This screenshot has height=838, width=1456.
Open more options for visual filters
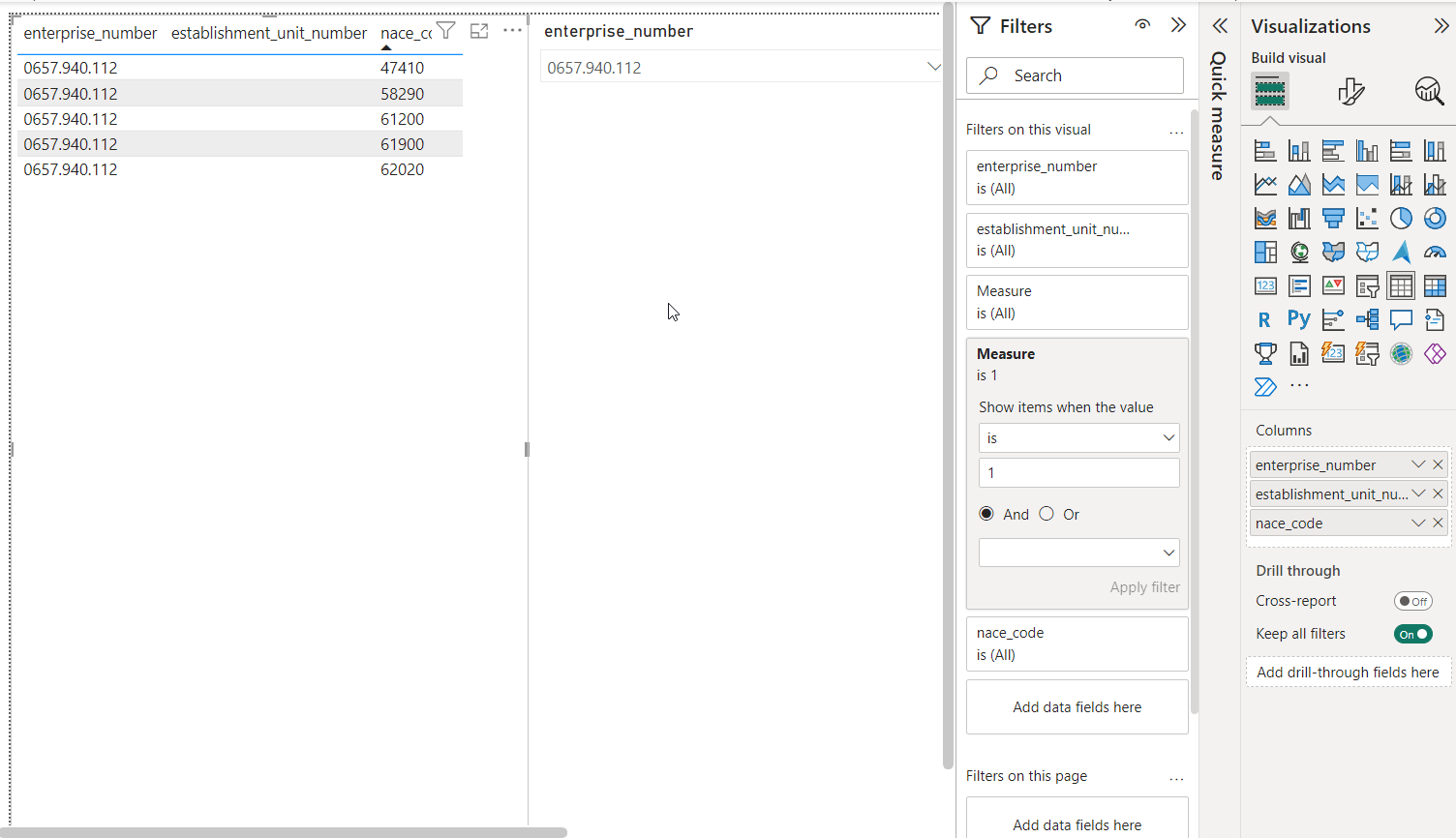click(1176, 131)
